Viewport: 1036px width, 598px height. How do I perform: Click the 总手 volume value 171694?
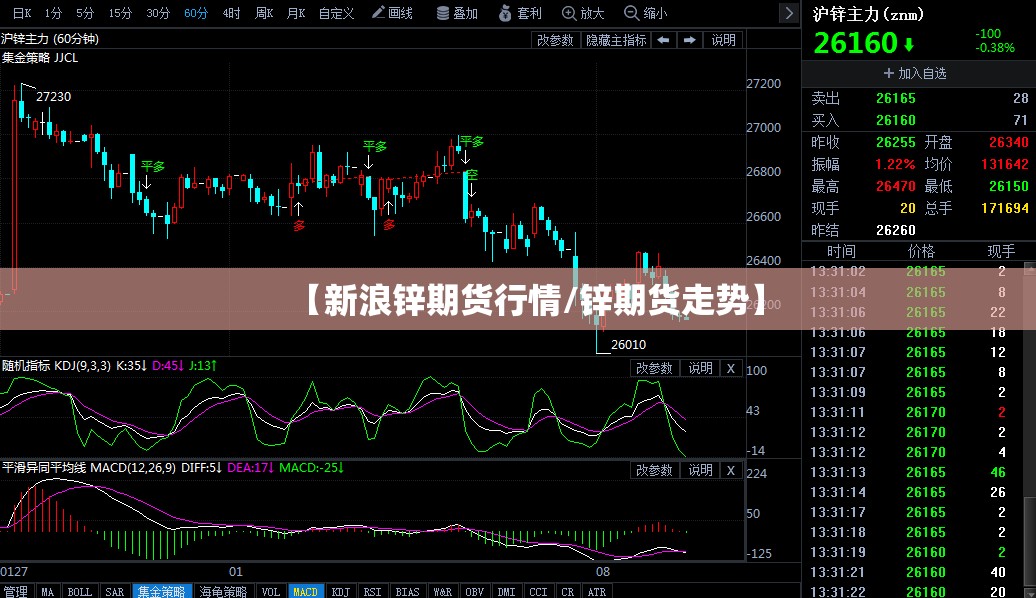1005,208
